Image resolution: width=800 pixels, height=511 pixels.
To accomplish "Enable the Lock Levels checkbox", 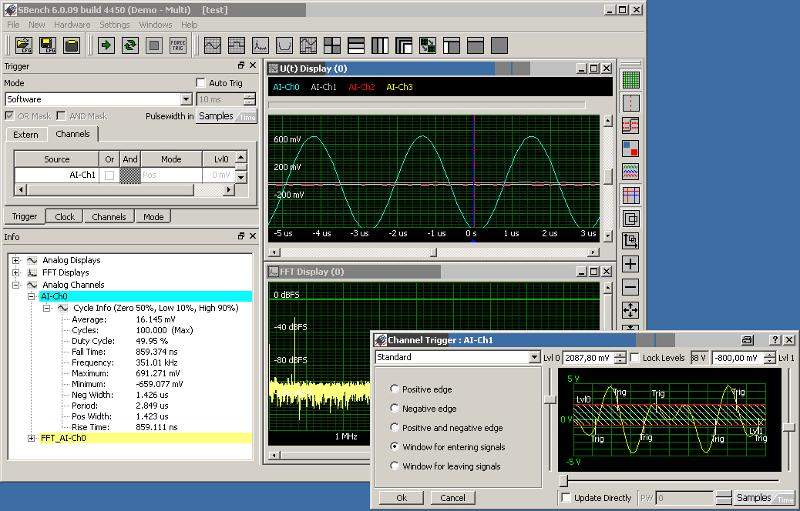I will (635, 357).
